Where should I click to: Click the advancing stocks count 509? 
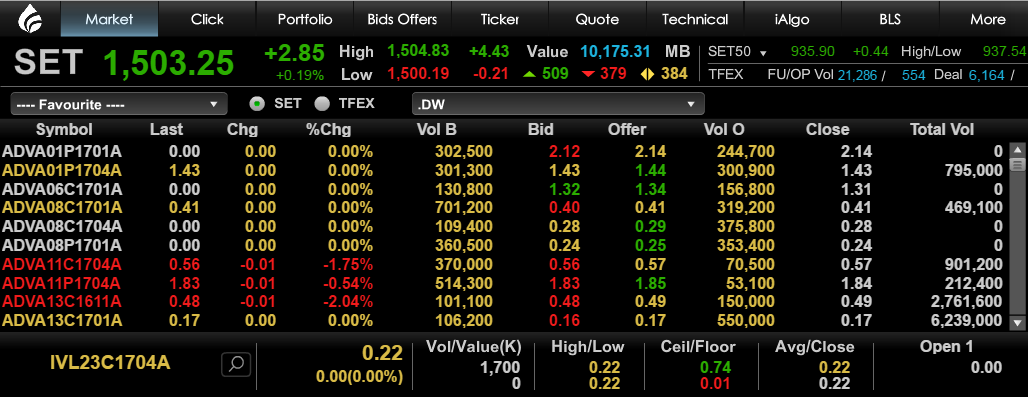(x=555, y=73)
